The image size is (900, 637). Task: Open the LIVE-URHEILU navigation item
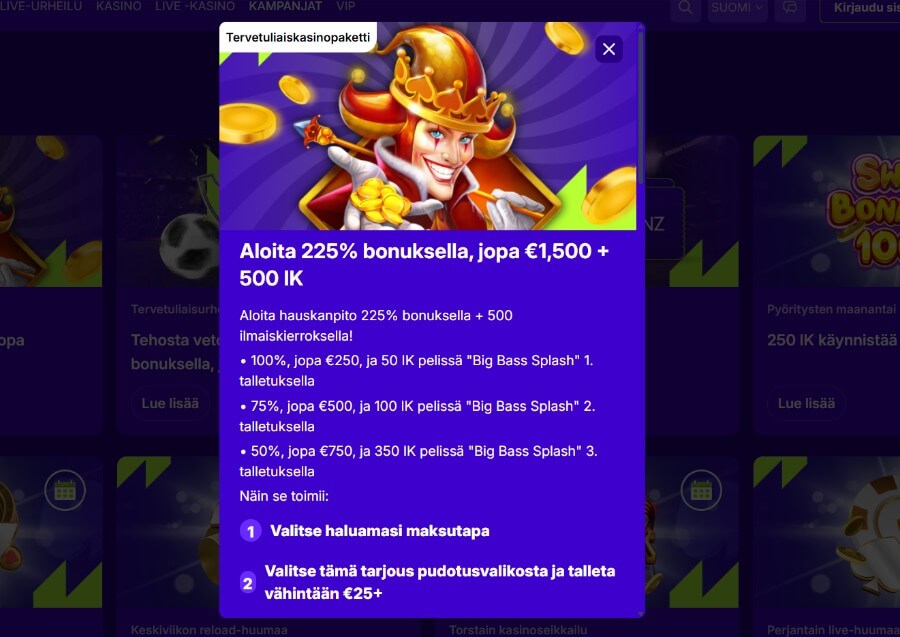(41, 6)
